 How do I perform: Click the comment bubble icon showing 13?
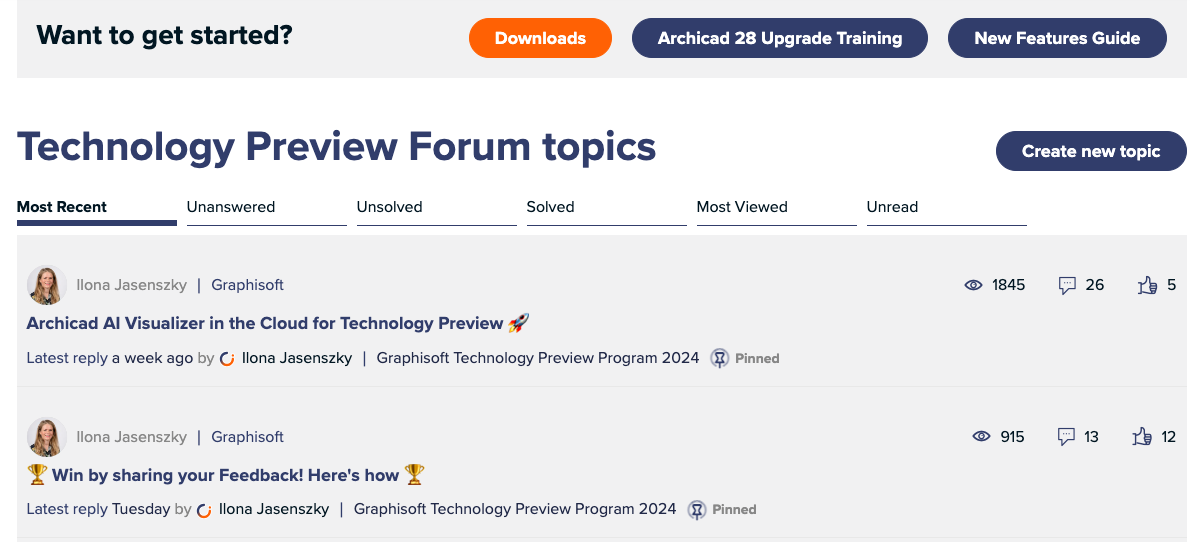coord(1066,436)
